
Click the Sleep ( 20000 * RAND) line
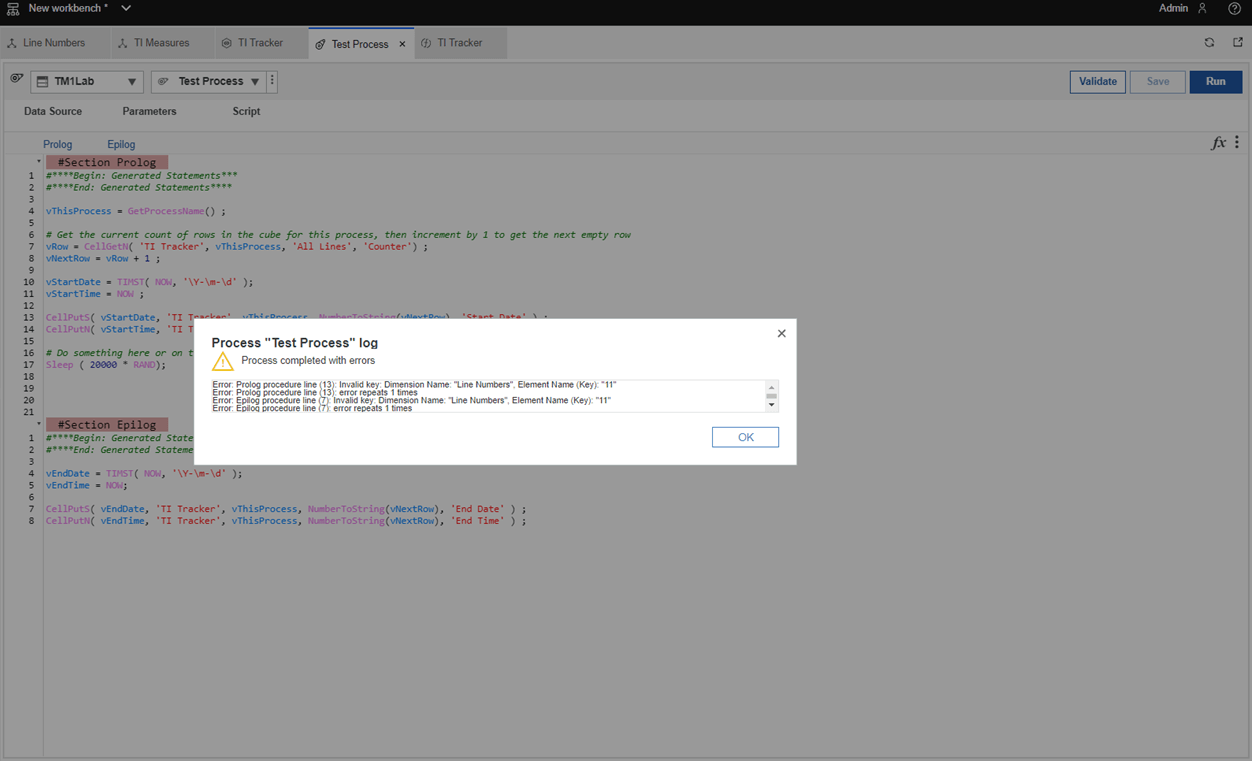coord(105,364)
